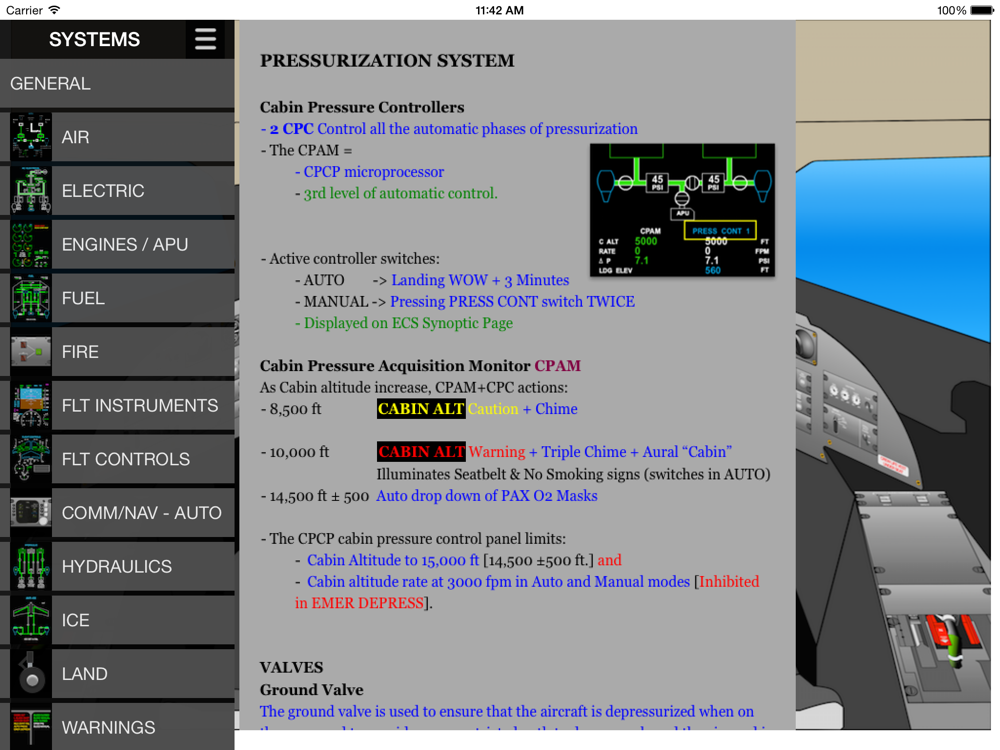This screenshot has width=1000, height=750.
Task: Click the PRESSURIZATION SYSTEM heading
Action: point(387,61)
